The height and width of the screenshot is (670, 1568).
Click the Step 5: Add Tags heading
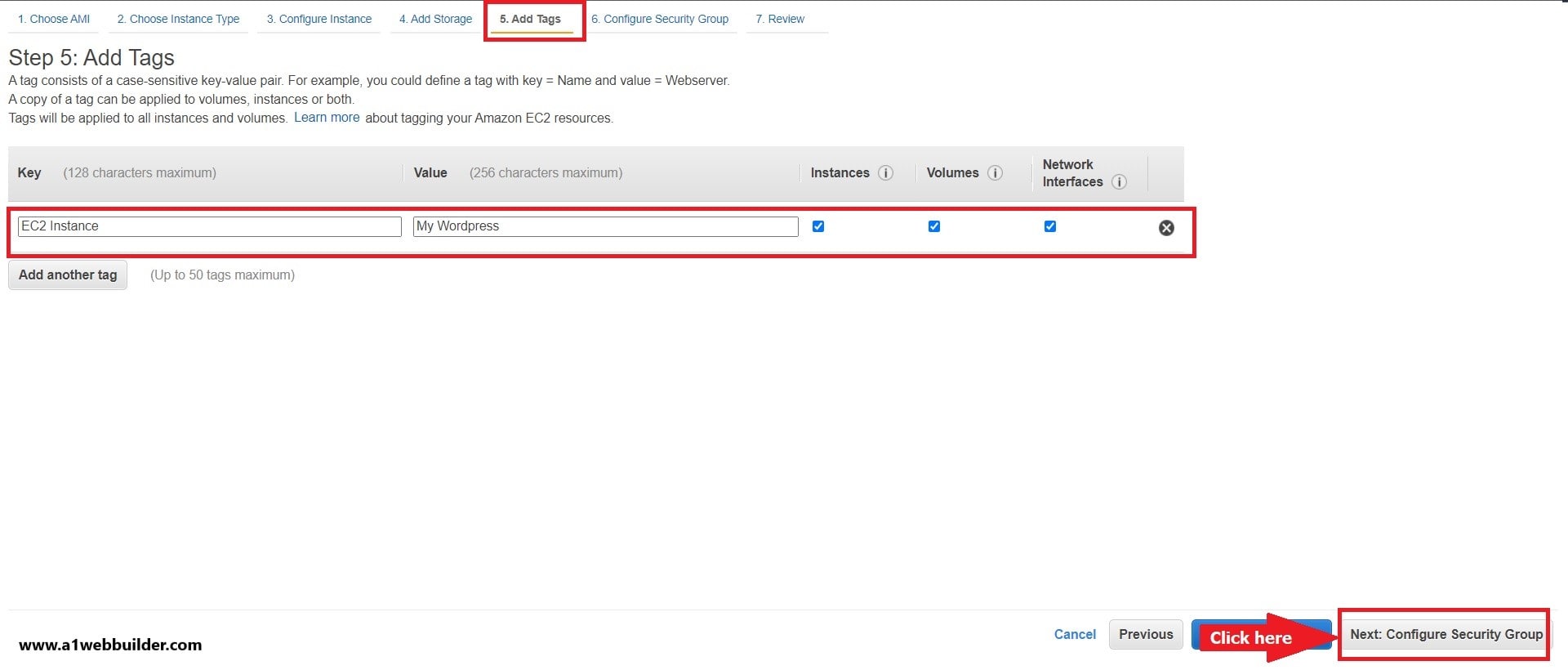coord(91,58)
